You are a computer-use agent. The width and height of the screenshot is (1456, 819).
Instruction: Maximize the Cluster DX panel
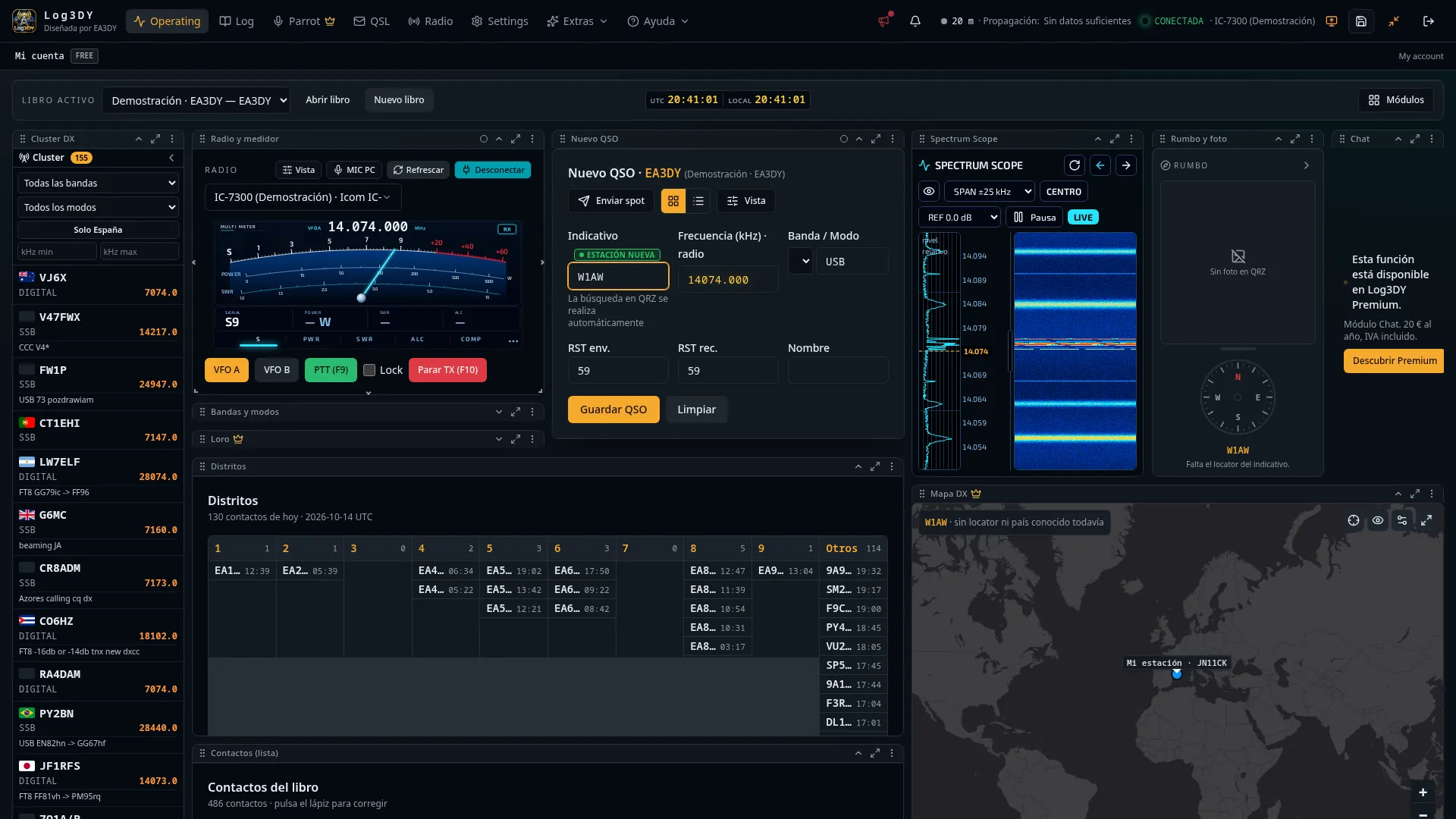[x=155, y=139]
